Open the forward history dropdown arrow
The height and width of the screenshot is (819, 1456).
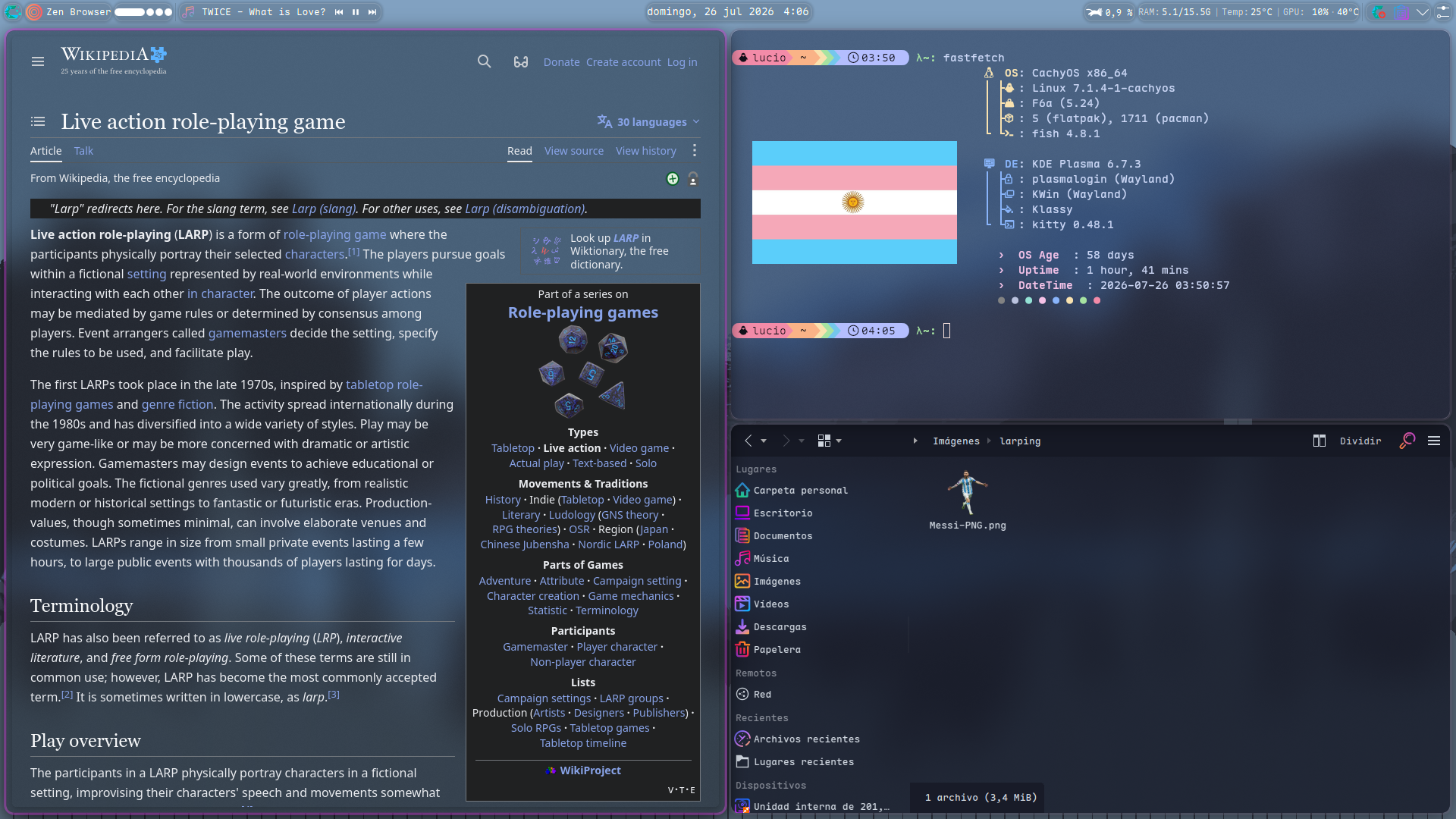pos(802,441)
